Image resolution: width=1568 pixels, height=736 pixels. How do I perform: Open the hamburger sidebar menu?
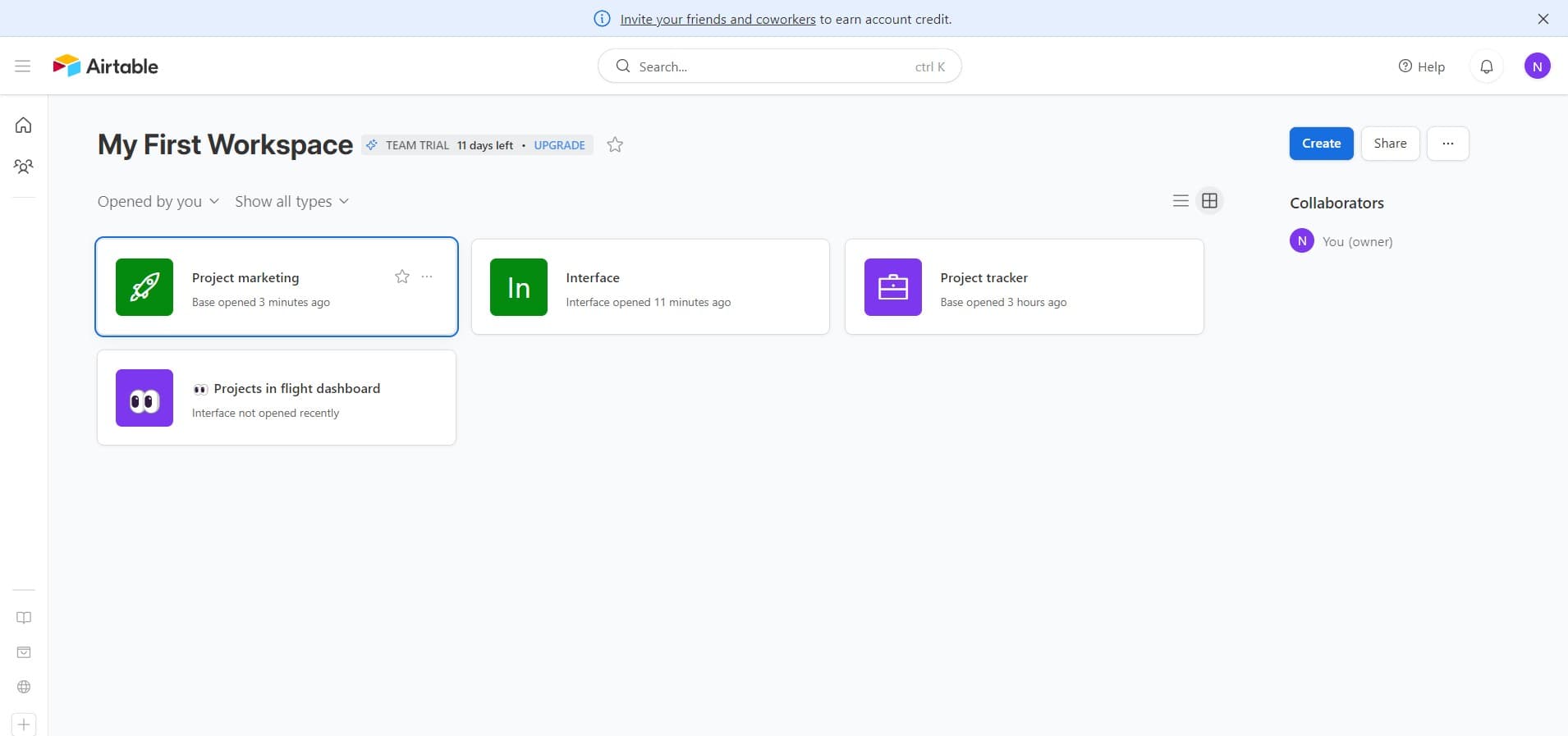tap(22, 66)
